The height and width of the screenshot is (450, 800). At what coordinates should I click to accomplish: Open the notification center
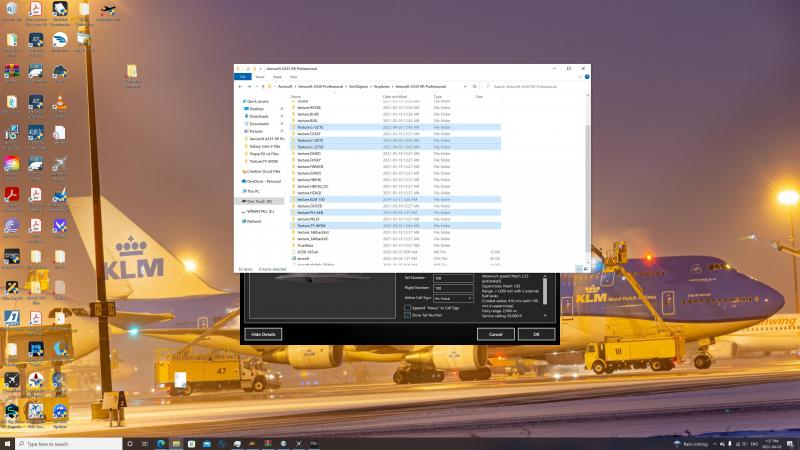(790, 444)
